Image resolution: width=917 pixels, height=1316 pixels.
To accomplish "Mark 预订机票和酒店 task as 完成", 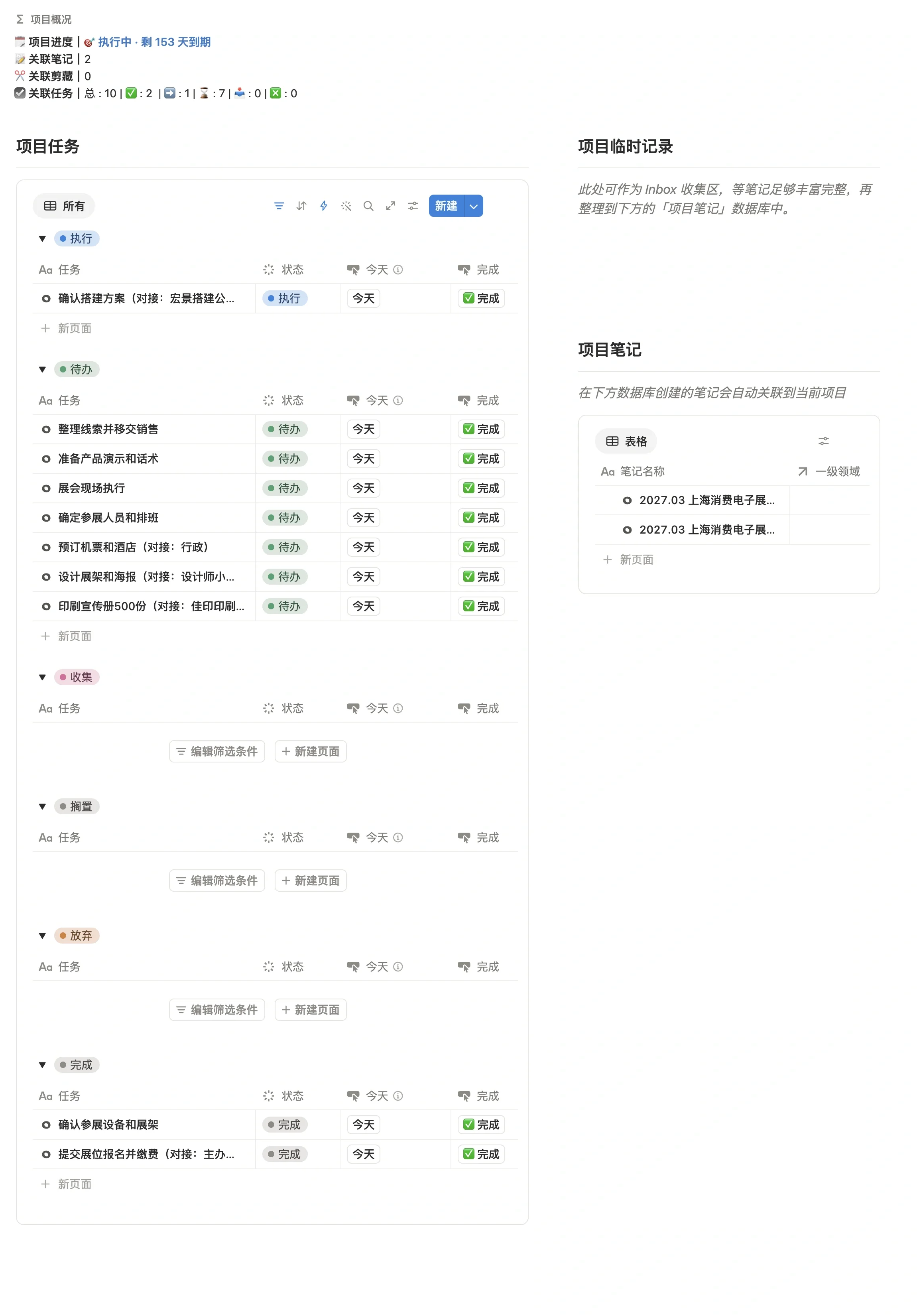I will [x=482, y=548].
